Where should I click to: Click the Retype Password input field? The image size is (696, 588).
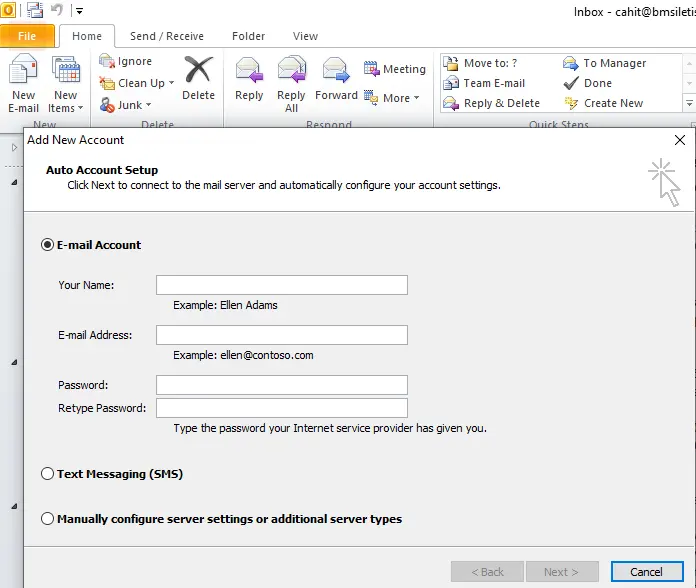click(282, 408)
